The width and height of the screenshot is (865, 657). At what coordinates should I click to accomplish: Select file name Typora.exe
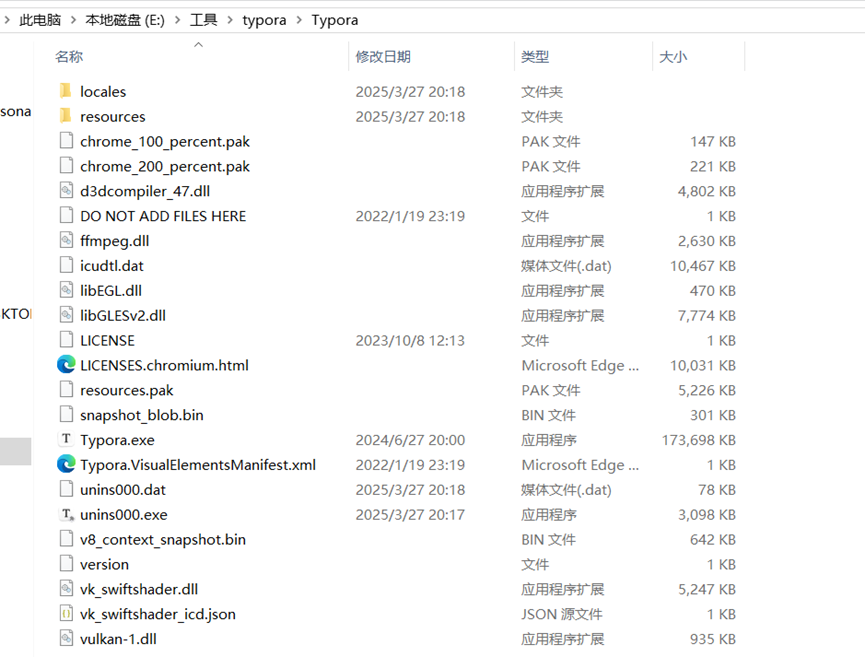(x=118, y=440)
